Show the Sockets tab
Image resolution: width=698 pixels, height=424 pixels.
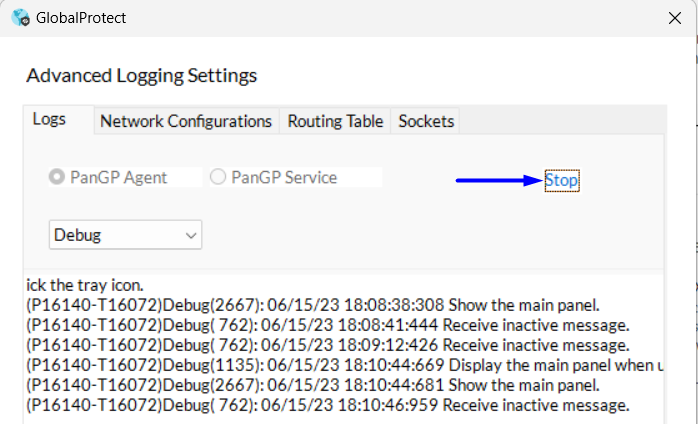coord(426,121)
